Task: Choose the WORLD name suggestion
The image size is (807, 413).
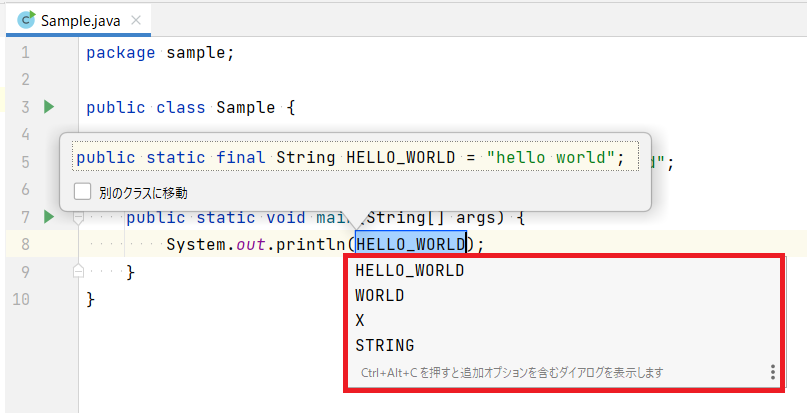Action: point(565,296)
